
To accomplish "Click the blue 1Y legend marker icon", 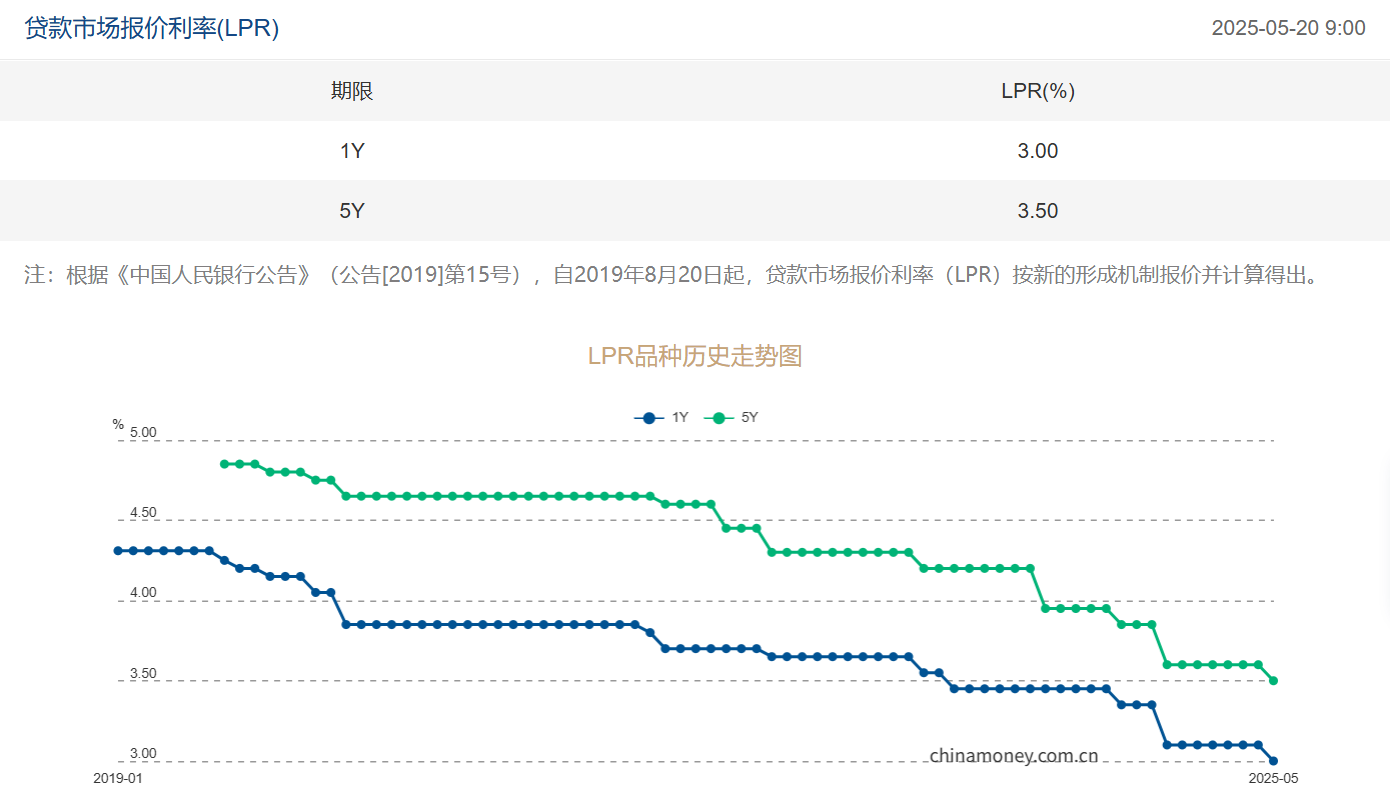I will 649,418.
